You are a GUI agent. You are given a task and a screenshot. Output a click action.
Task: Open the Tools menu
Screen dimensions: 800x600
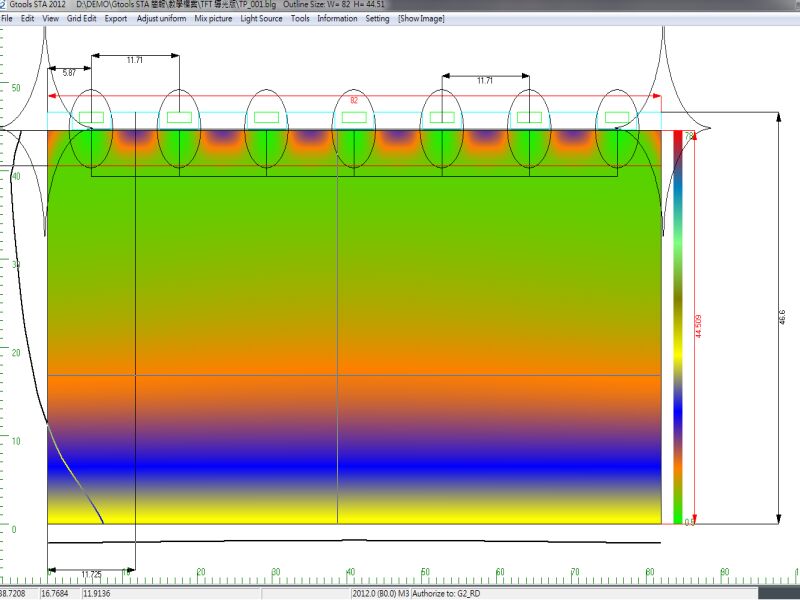coord(300,18)
